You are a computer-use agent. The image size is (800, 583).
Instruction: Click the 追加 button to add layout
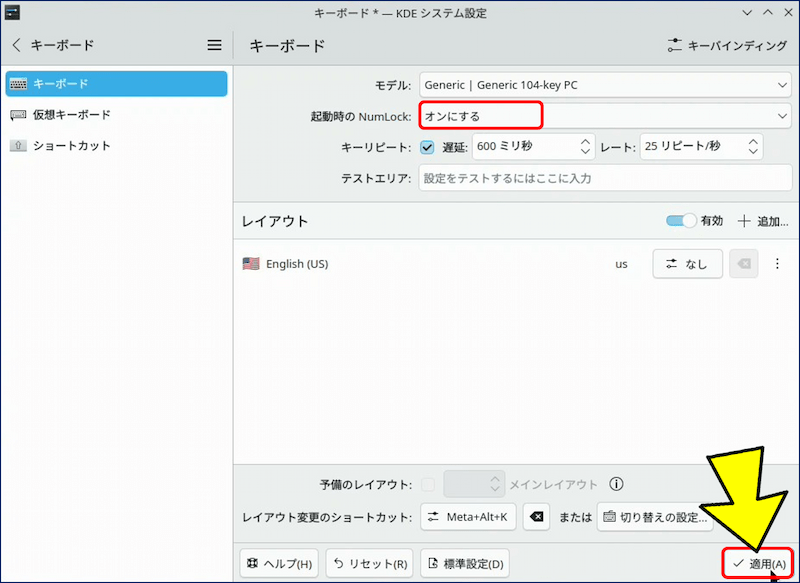point(762,222)
